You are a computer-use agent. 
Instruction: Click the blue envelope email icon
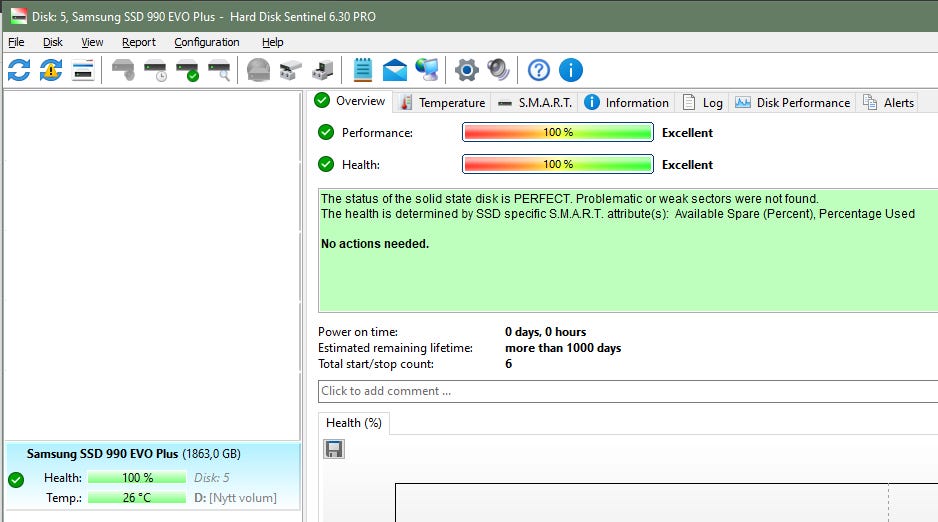point(395,70)
